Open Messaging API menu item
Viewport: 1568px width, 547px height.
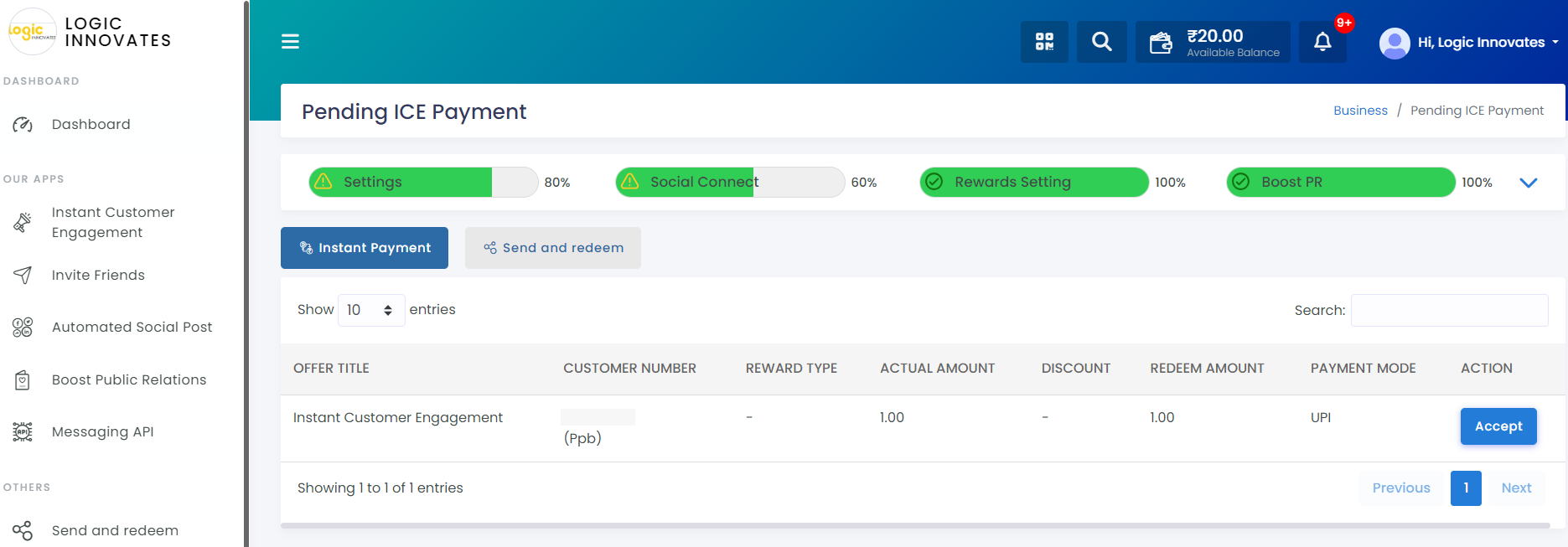pyautogui.click(x=102, y=432)
